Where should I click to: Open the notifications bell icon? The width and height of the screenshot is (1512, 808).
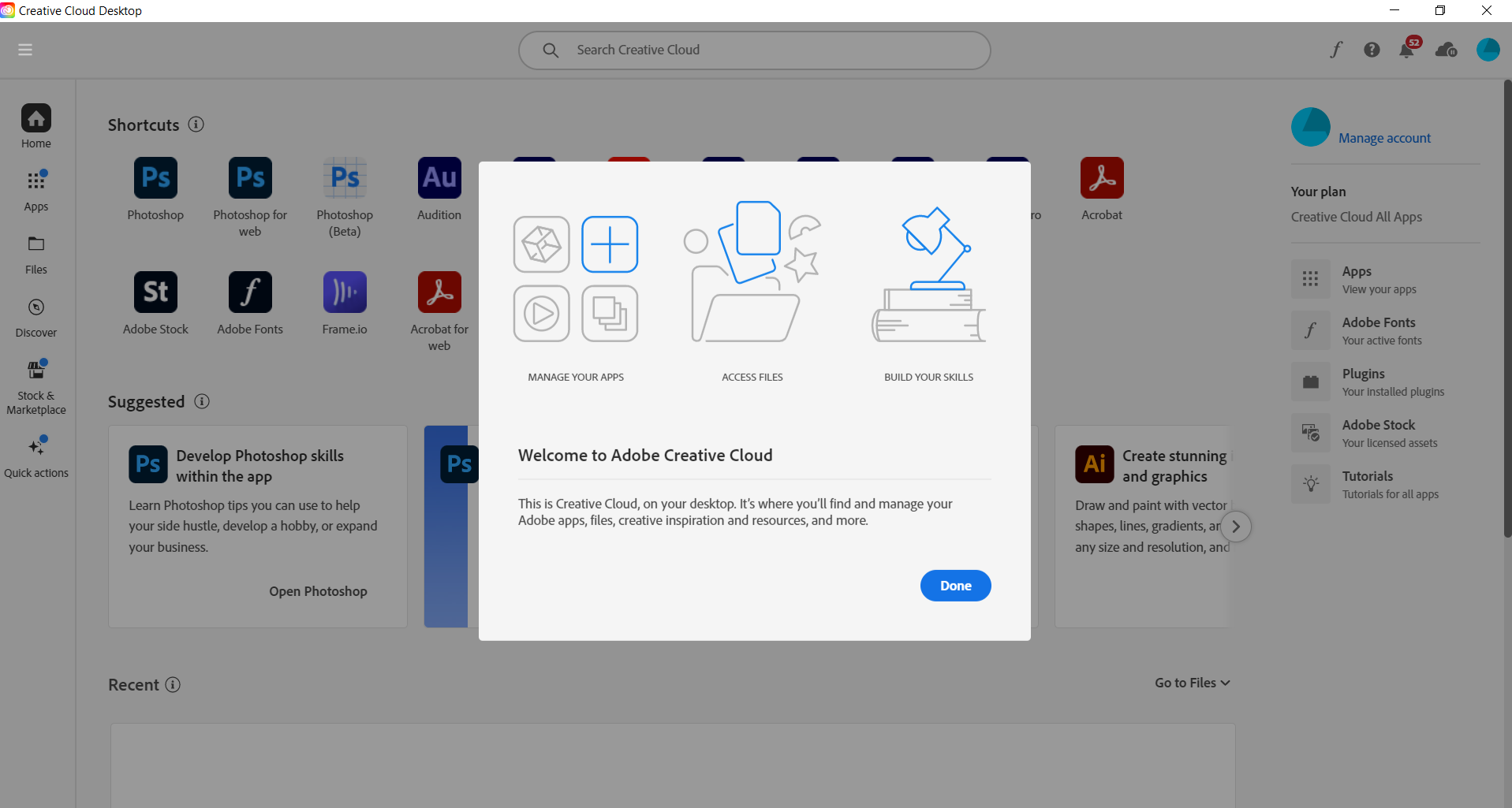tap(1406, 50)
